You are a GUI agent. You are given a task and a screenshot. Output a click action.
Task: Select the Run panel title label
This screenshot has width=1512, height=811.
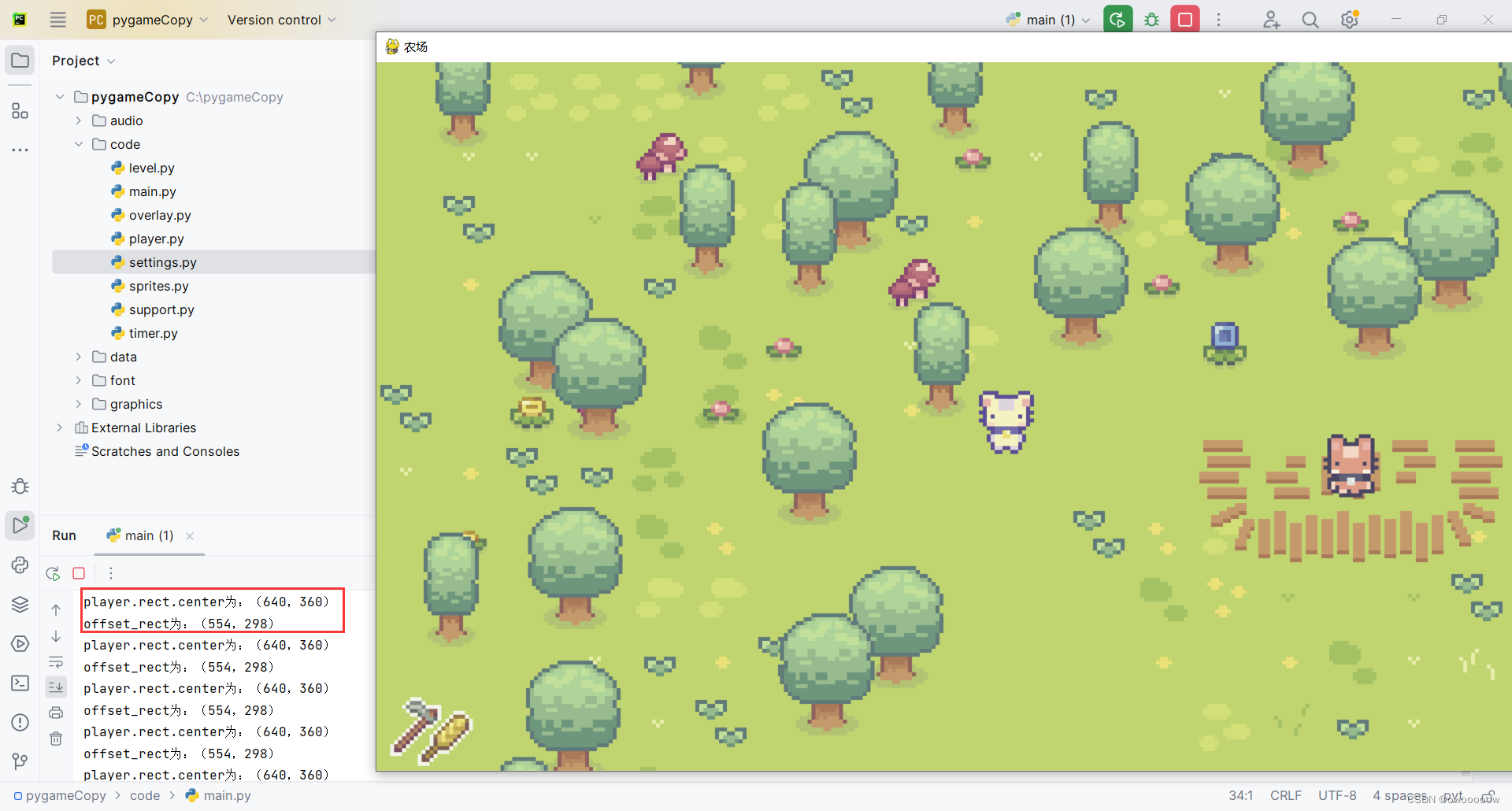[x=64, y=535]
